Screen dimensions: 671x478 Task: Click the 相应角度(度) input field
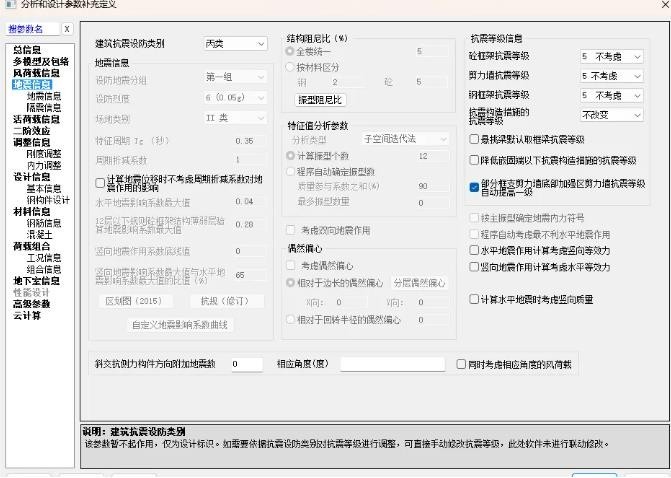[x=392, y=364]
